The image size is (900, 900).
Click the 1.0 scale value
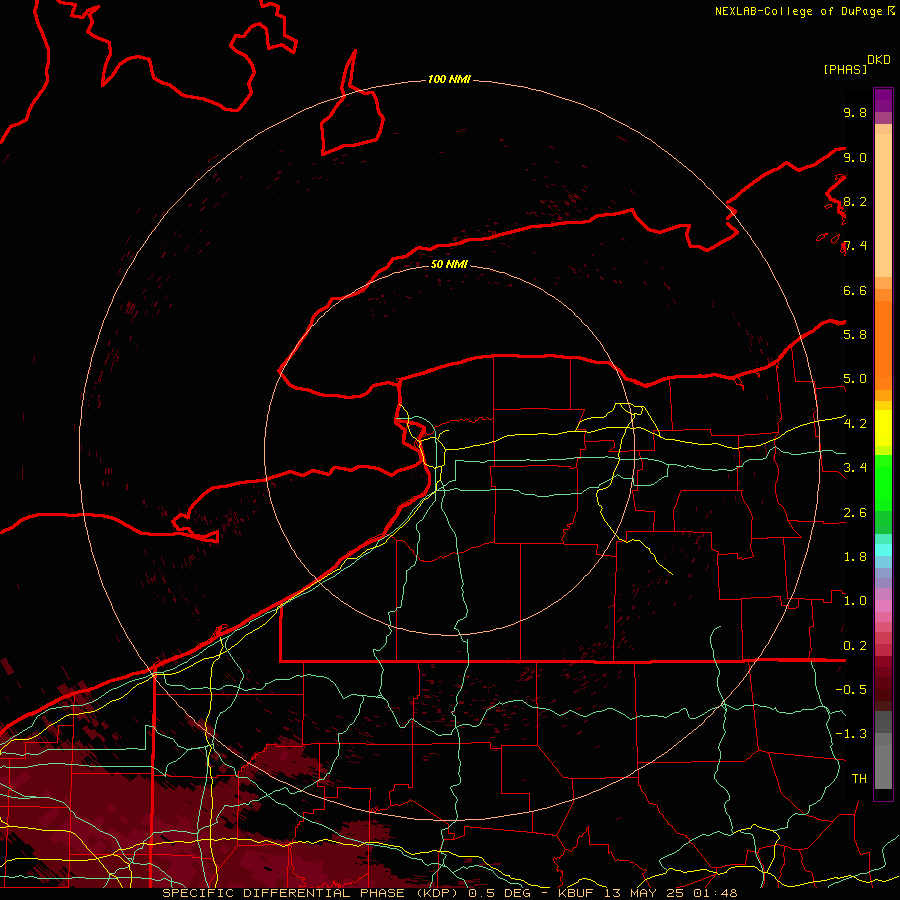(855, 600)
